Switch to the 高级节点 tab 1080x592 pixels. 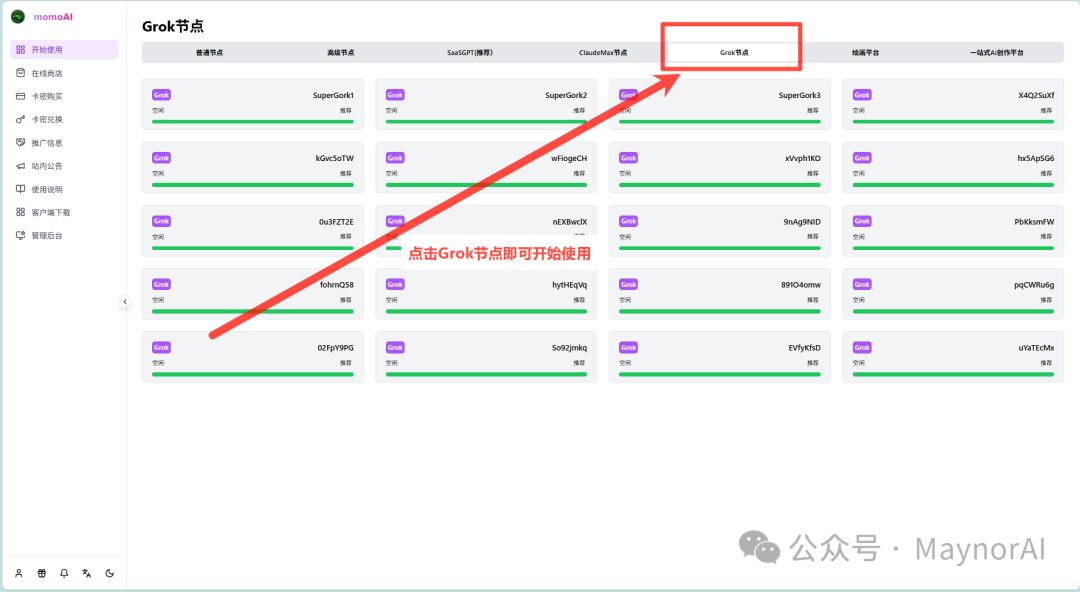tap(341, 52)
